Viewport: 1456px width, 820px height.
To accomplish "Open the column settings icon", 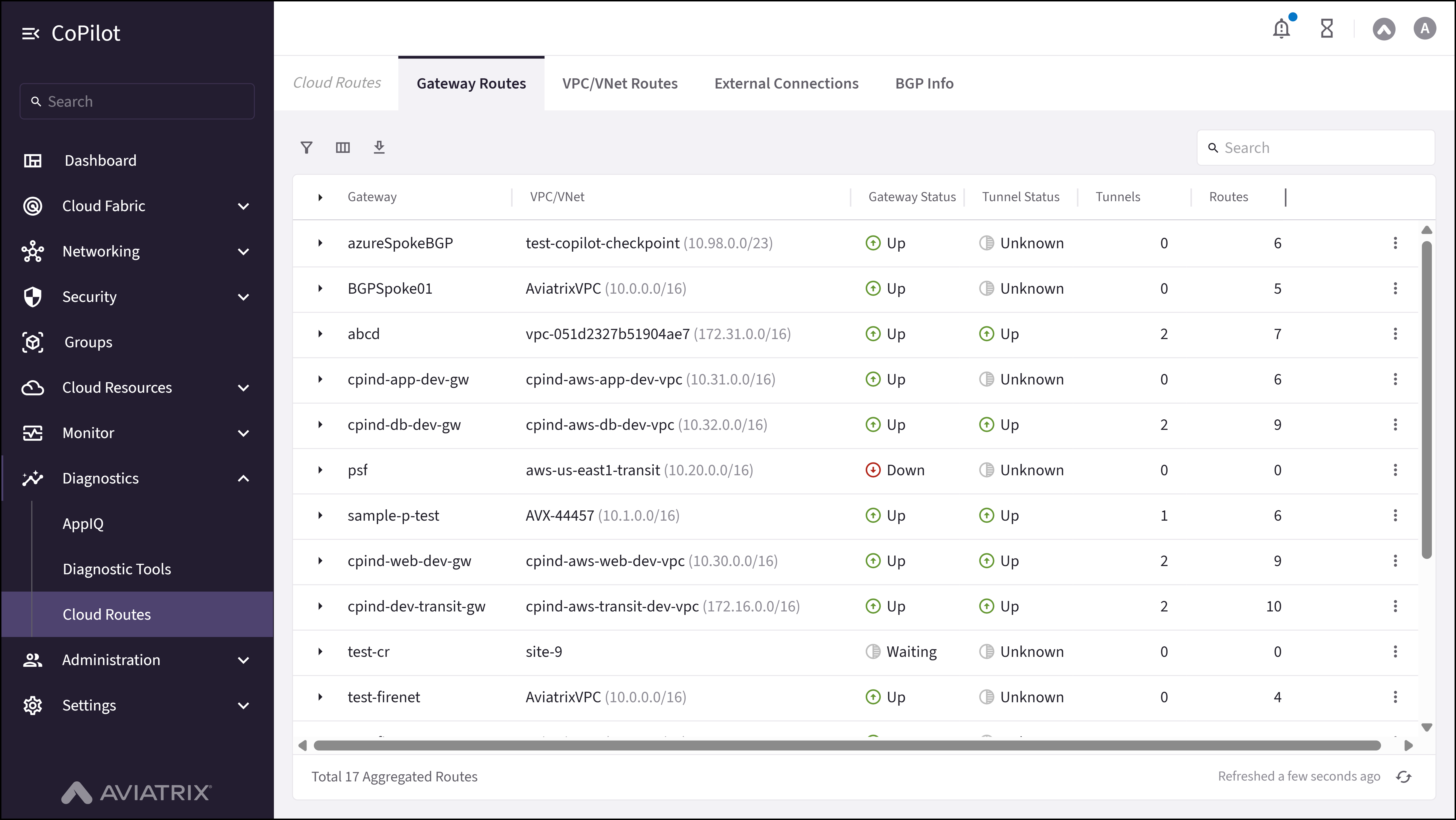I will pyautogui.click(x=343, y=148).
